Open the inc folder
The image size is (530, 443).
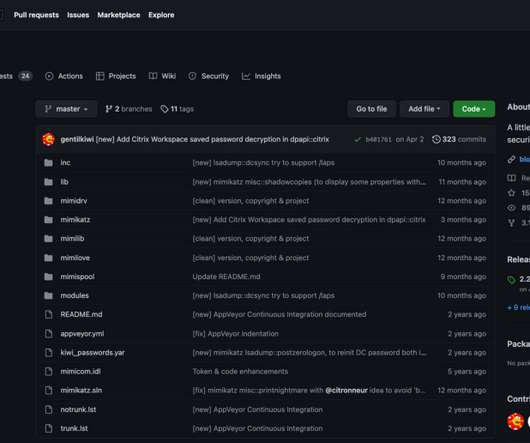66,163
